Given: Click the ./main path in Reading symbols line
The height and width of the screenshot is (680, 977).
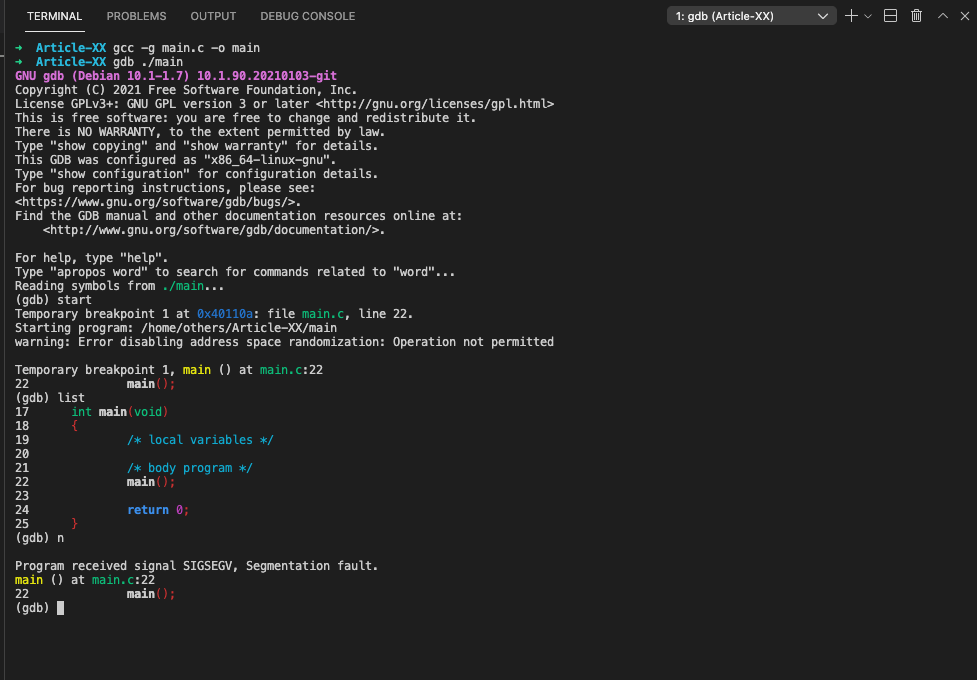Looking at the screenshot, I should click(183, 286).
